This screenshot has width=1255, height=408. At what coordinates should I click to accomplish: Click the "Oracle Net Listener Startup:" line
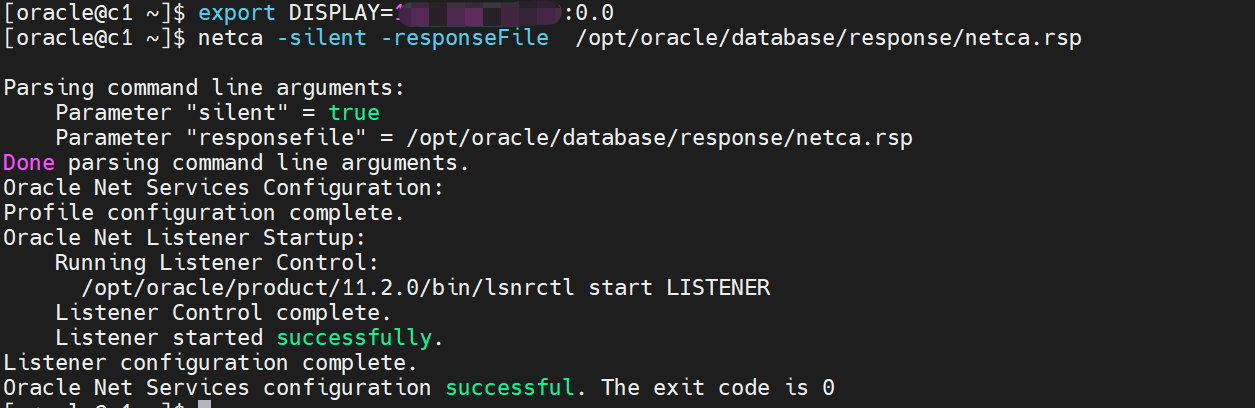click(185, 238)
